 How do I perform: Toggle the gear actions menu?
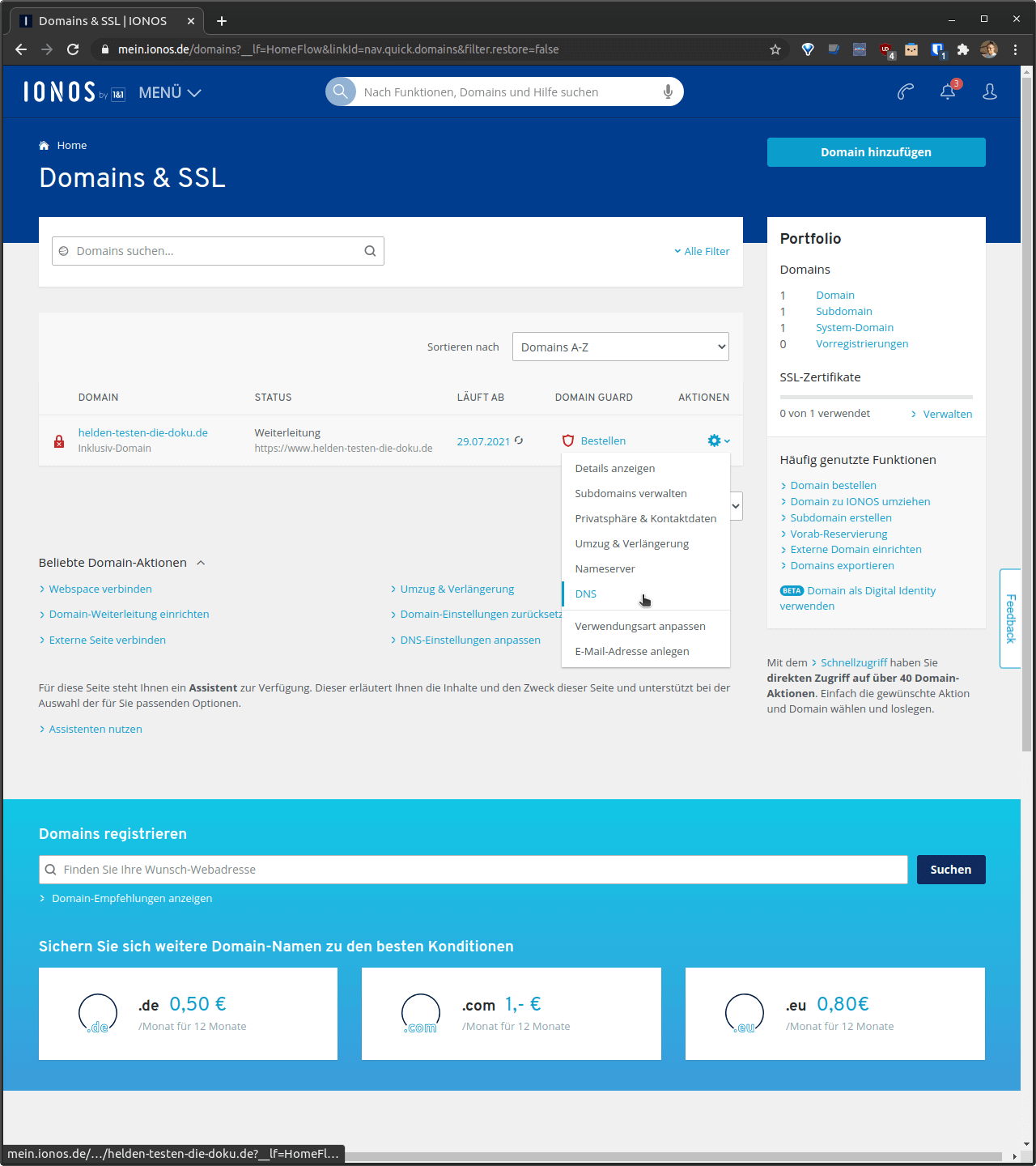719,440
